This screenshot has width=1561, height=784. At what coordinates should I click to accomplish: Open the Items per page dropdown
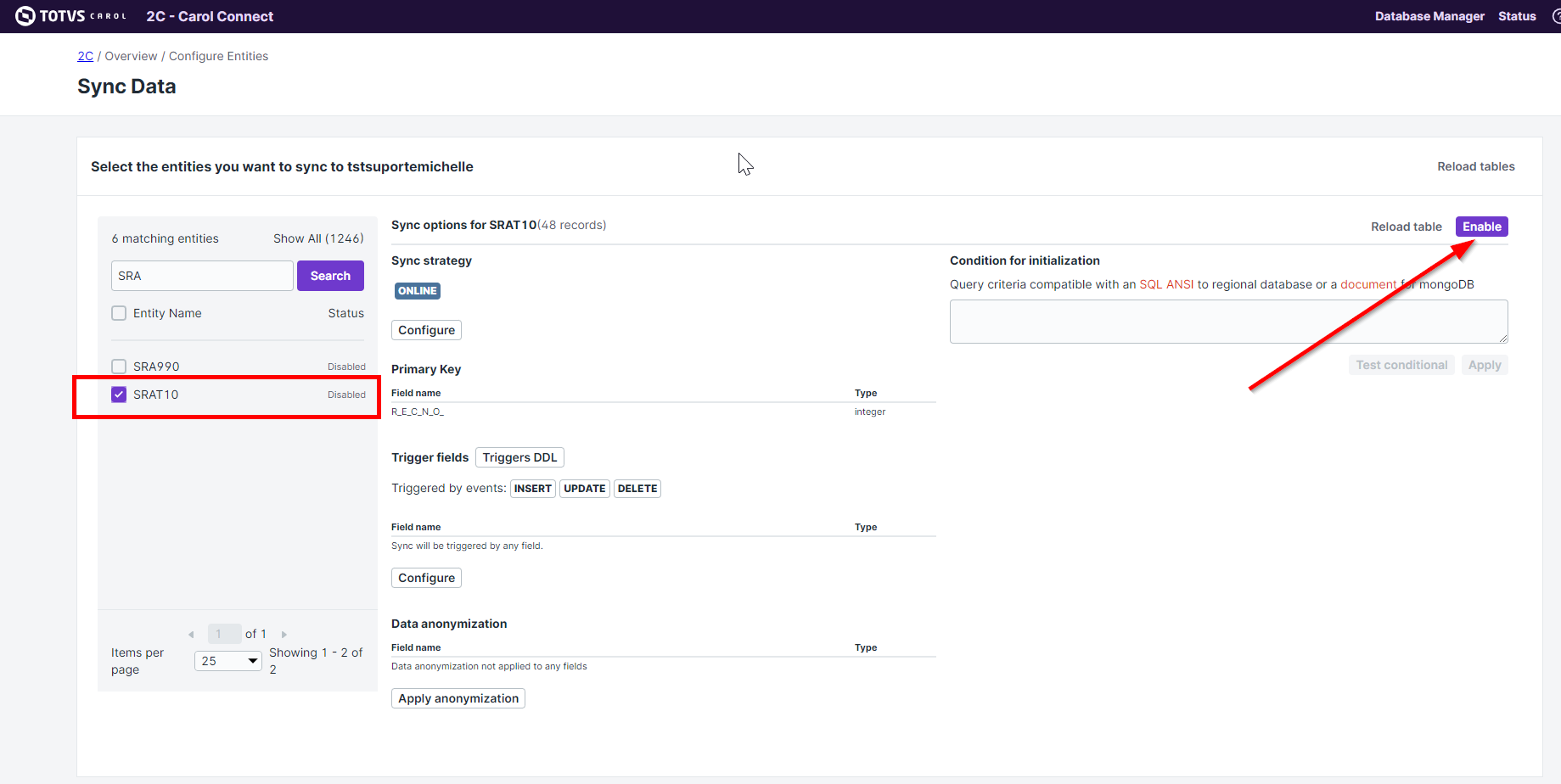228,661
